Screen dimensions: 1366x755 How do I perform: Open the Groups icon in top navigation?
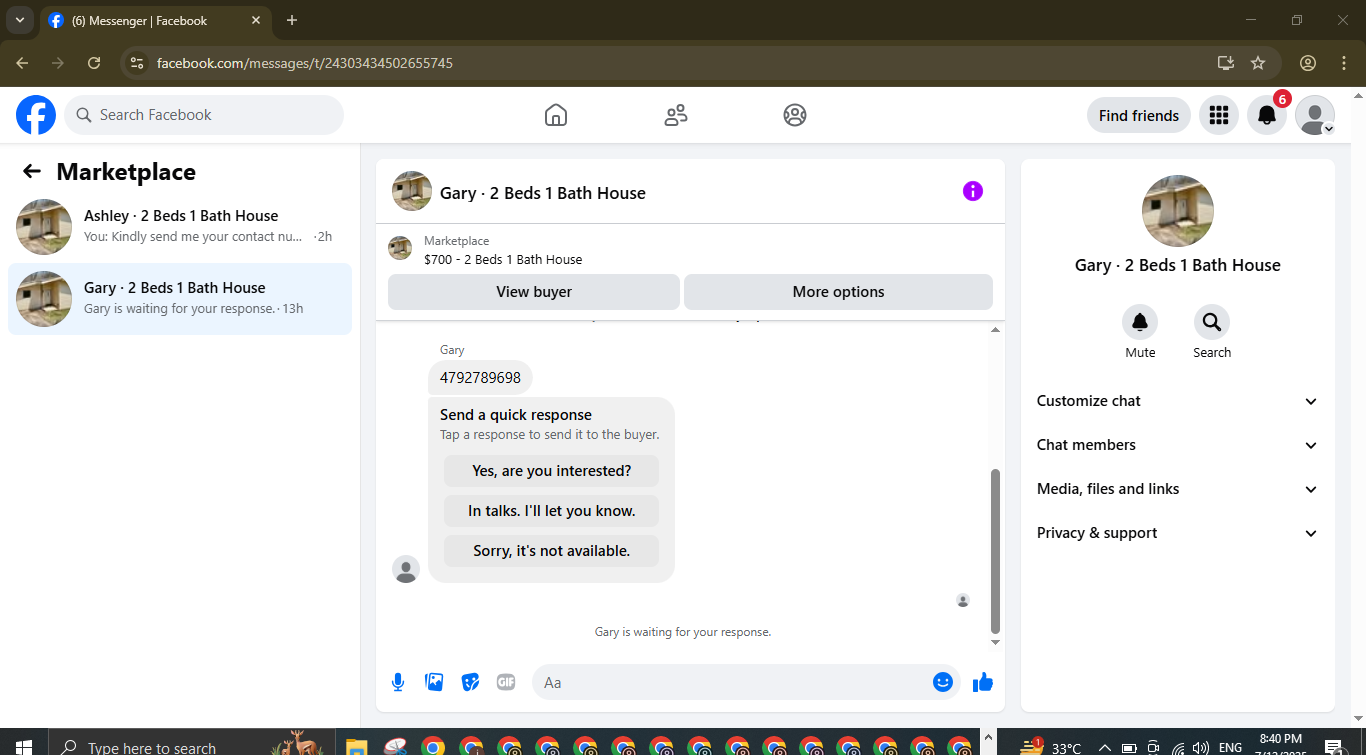pyautogui.click(x=795, y=115)
